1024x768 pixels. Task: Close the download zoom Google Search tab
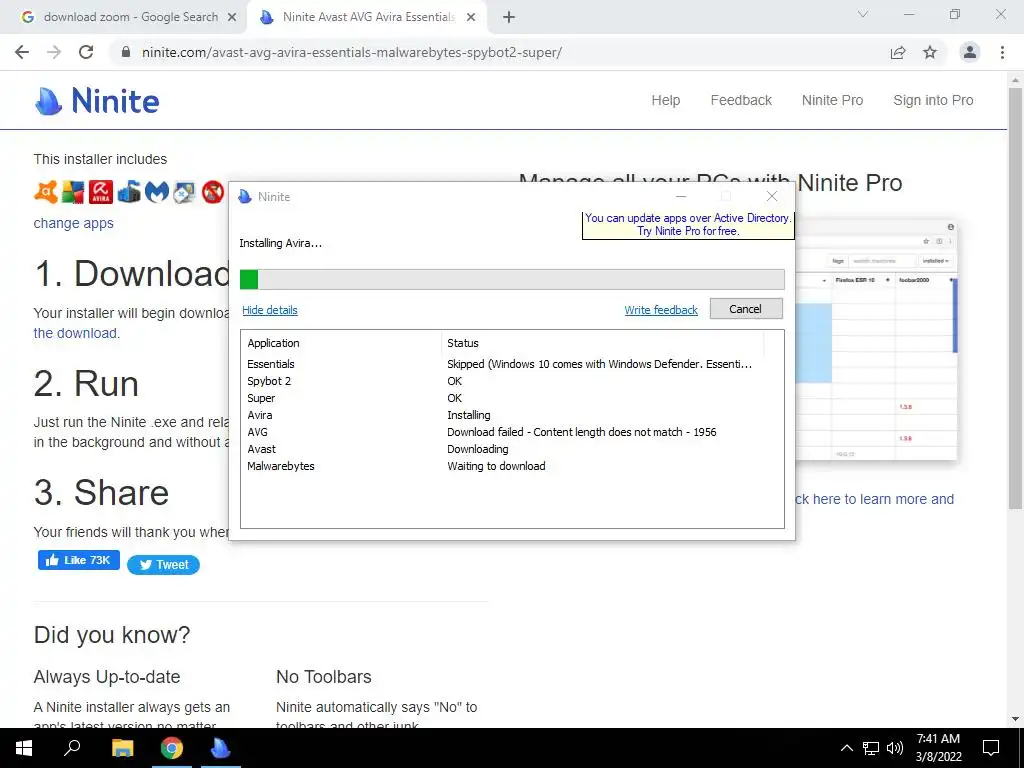point(232,18)
